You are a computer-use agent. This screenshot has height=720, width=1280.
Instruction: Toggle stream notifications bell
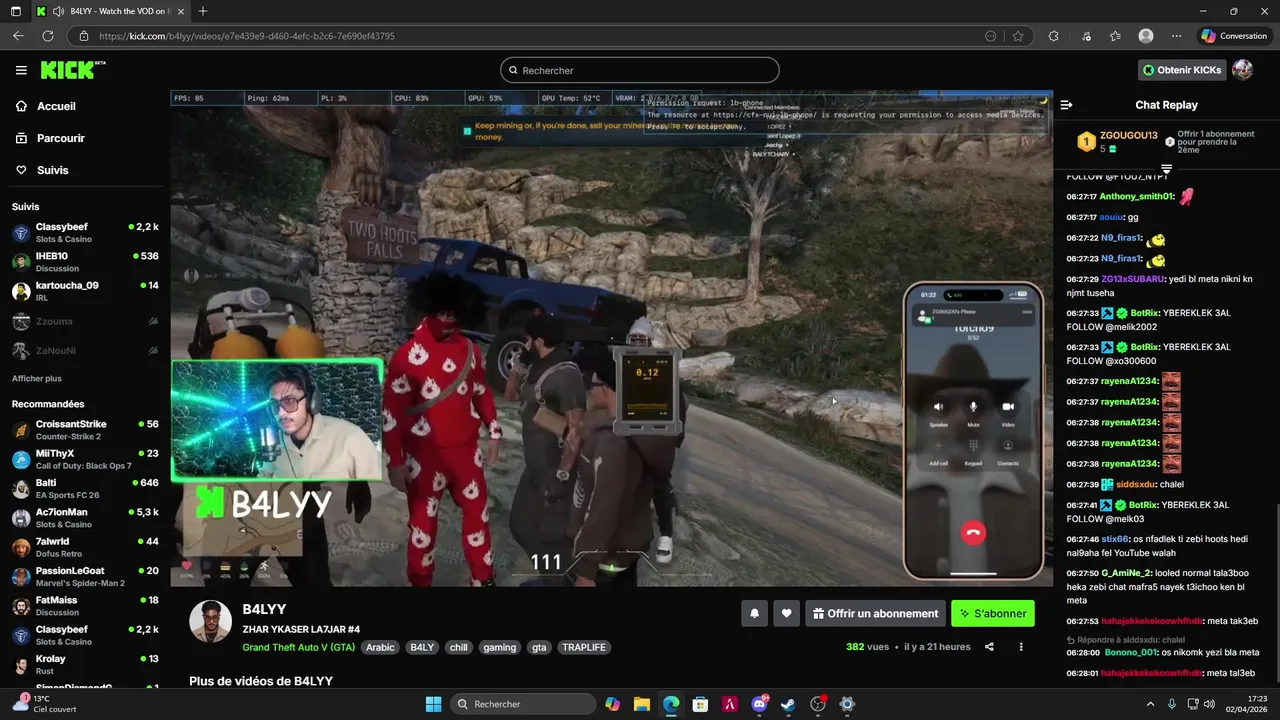[754, 613]
